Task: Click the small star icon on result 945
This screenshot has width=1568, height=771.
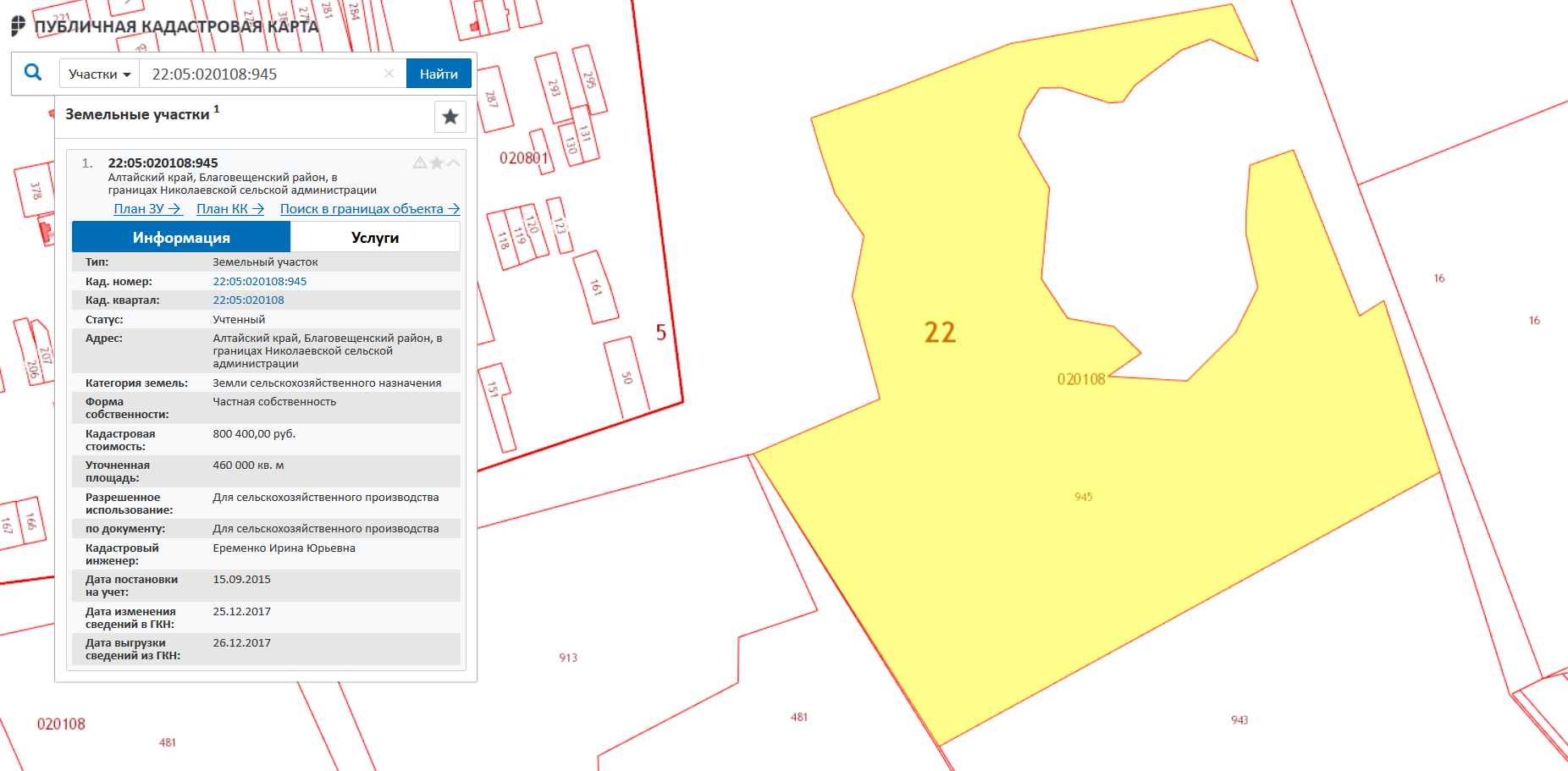Action: point(437,162)
